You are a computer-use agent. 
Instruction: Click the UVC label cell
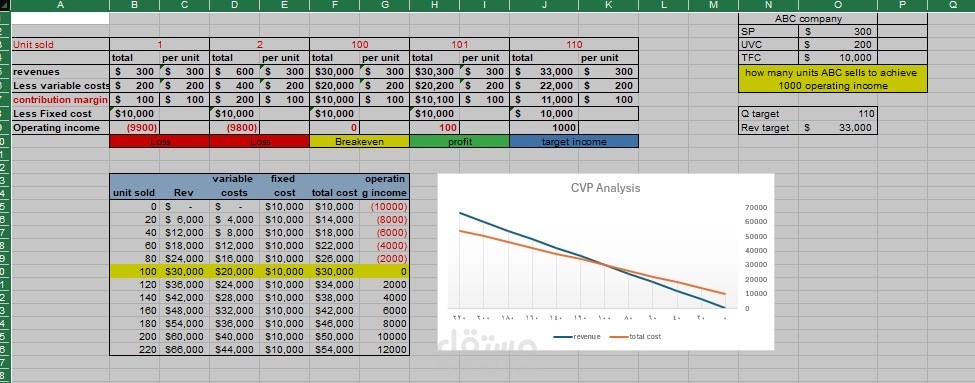(769, 45)
